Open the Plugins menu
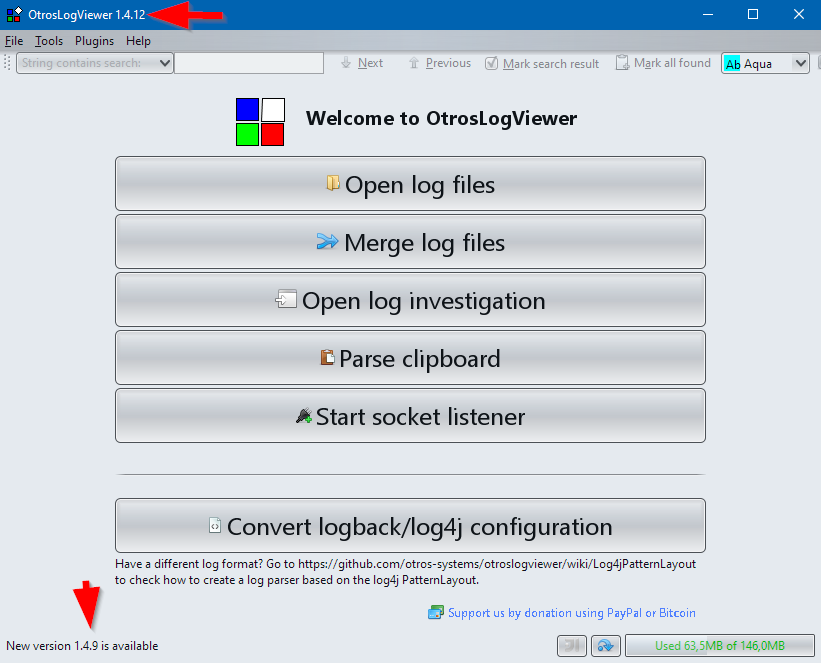Screen dimensions: 821x663 pos(94,41)
